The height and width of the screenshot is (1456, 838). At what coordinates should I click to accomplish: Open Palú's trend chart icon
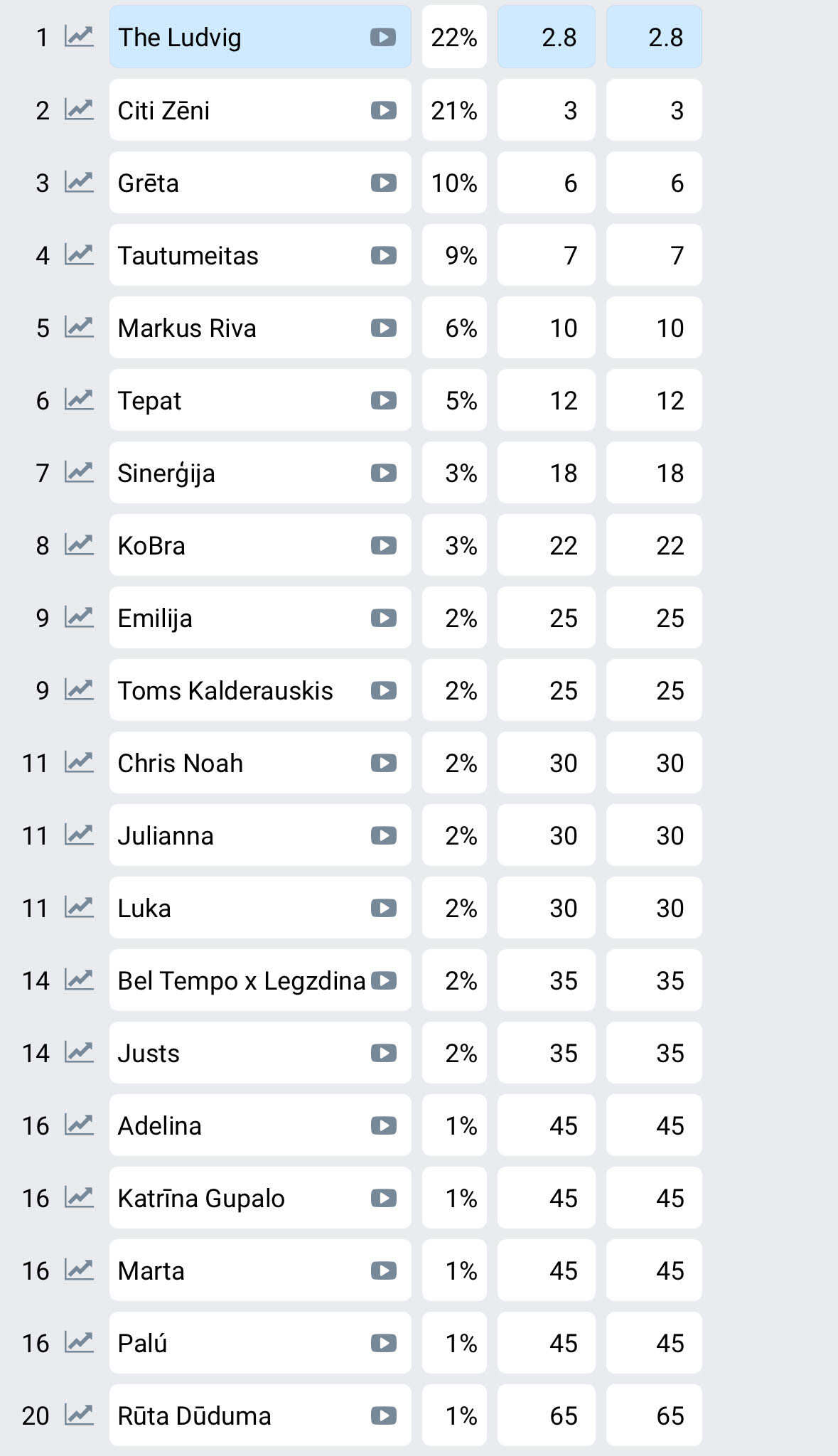coord(79,1342)
